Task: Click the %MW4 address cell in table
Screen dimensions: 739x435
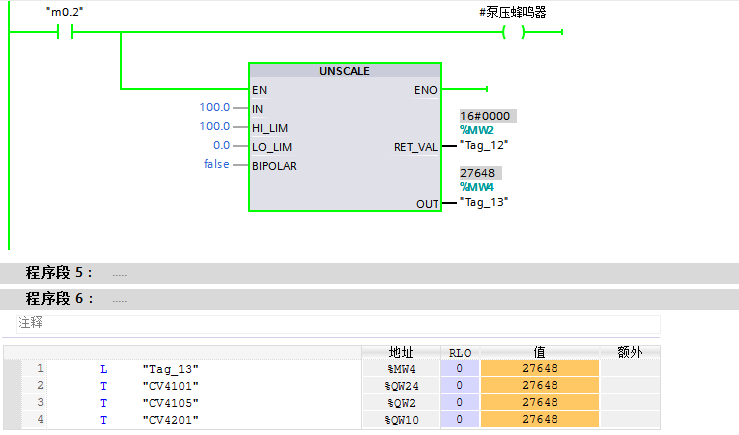Action: 401,369
